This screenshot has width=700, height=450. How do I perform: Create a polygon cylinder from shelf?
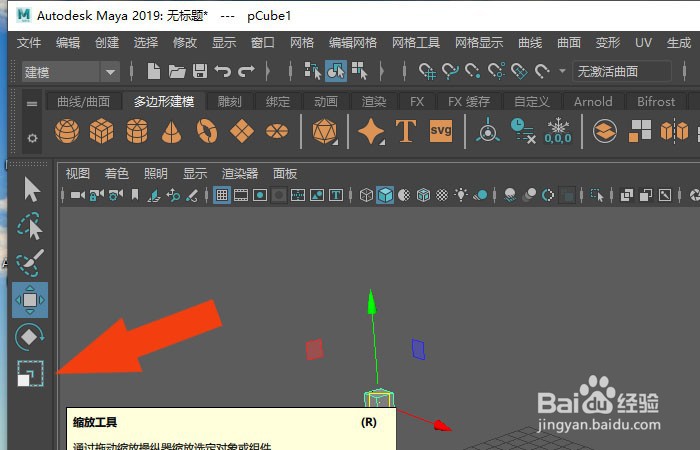[137, 131]
